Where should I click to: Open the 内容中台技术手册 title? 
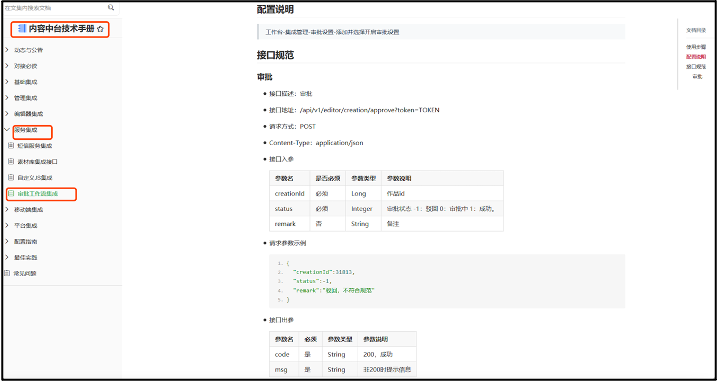coord(61,29)
